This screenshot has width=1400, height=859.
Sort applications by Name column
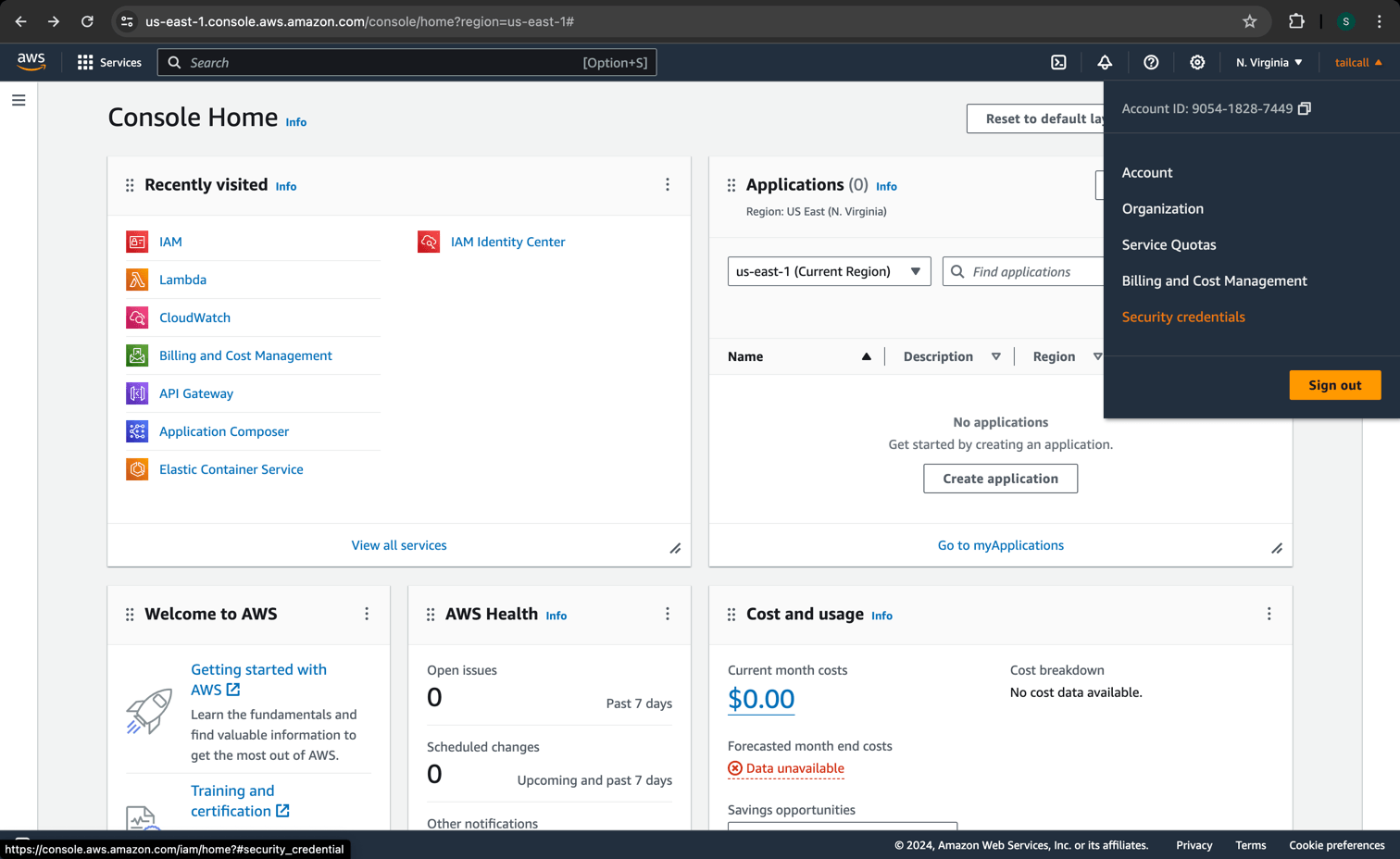point(799,356)
